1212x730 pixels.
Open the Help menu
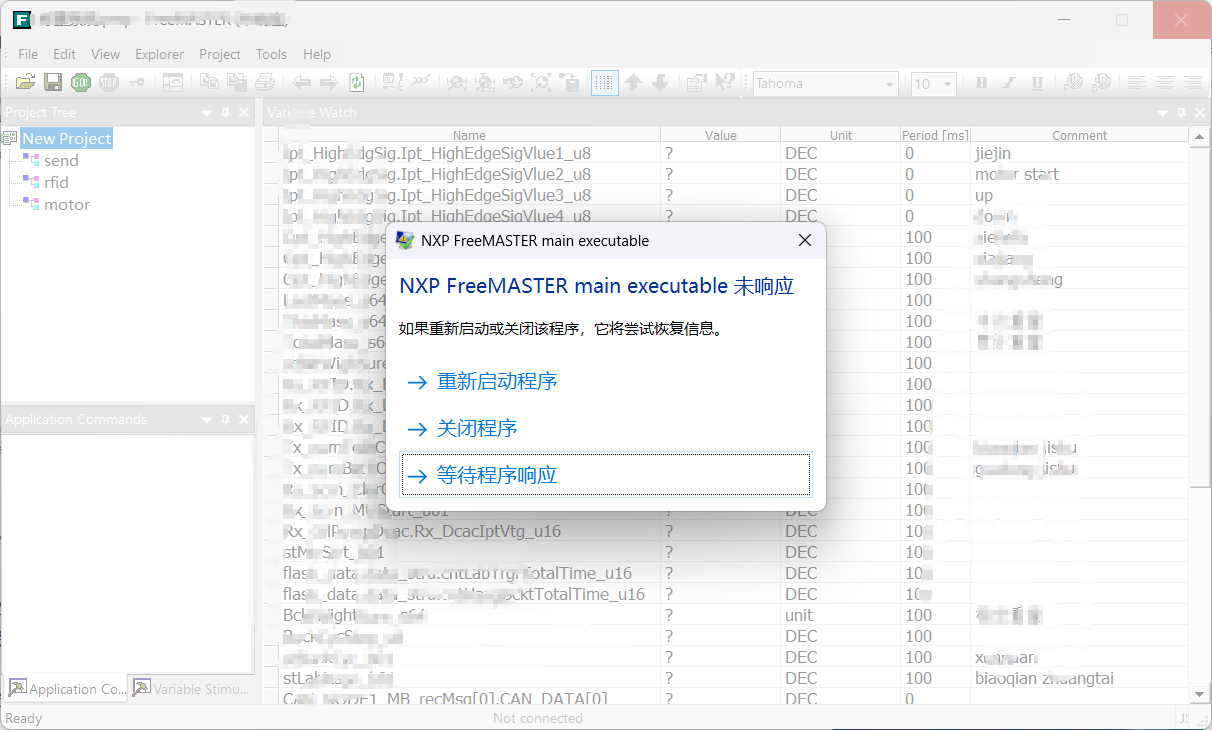click(x=317, y=54)
